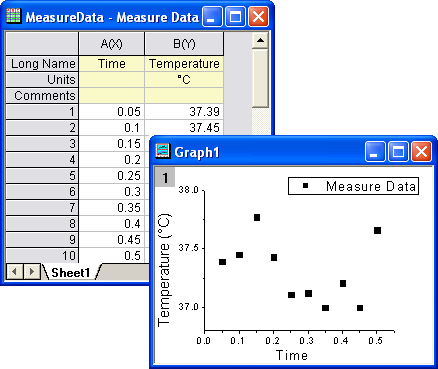
Task: Click the Time cell with value 0.1
Action: [112, 128]
